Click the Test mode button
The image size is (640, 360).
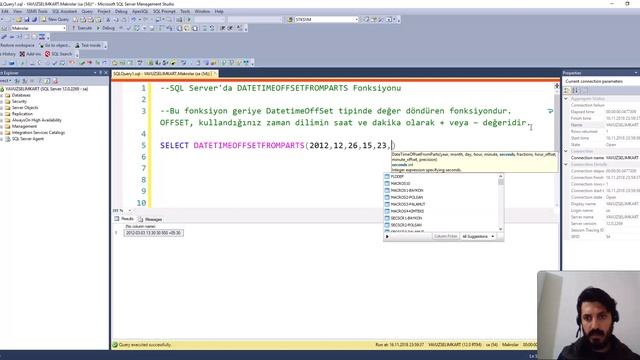point(88,45)
